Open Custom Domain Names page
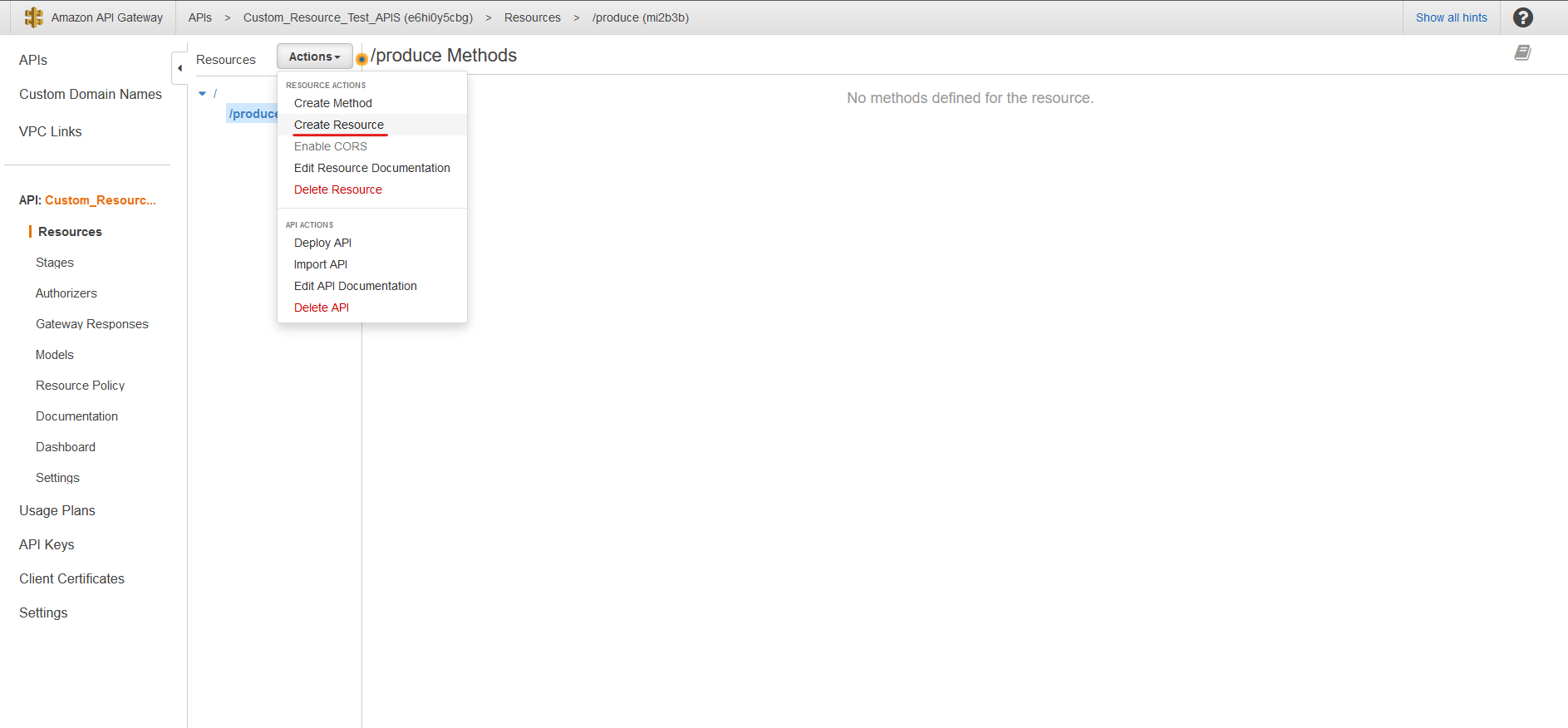 (91, 94)
